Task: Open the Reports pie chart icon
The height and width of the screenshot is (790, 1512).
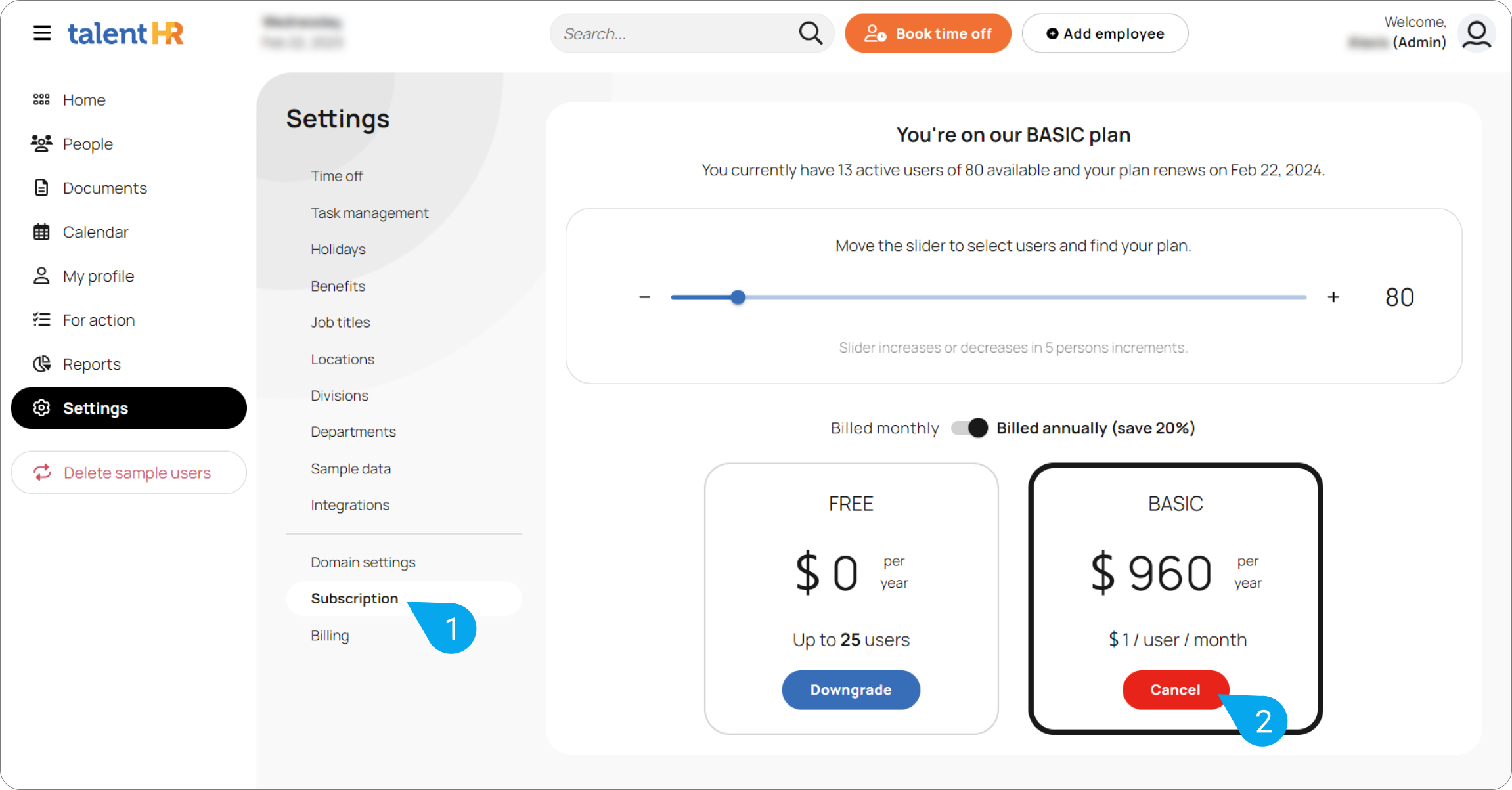Action: [x=41, y=364]
